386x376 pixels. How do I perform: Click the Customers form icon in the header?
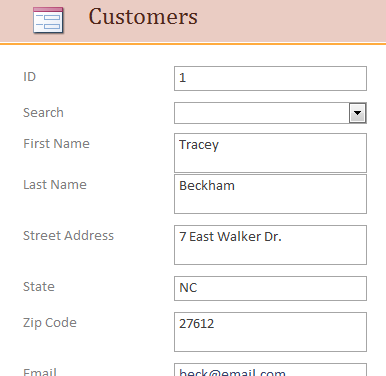[x=48, y=20]
